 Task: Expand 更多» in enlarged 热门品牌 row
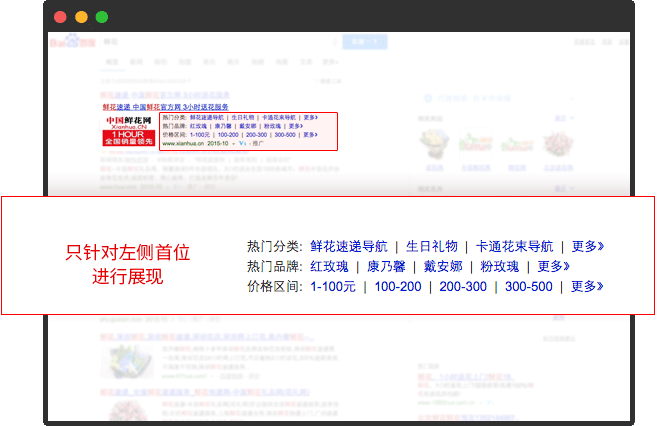coord(553,266)
